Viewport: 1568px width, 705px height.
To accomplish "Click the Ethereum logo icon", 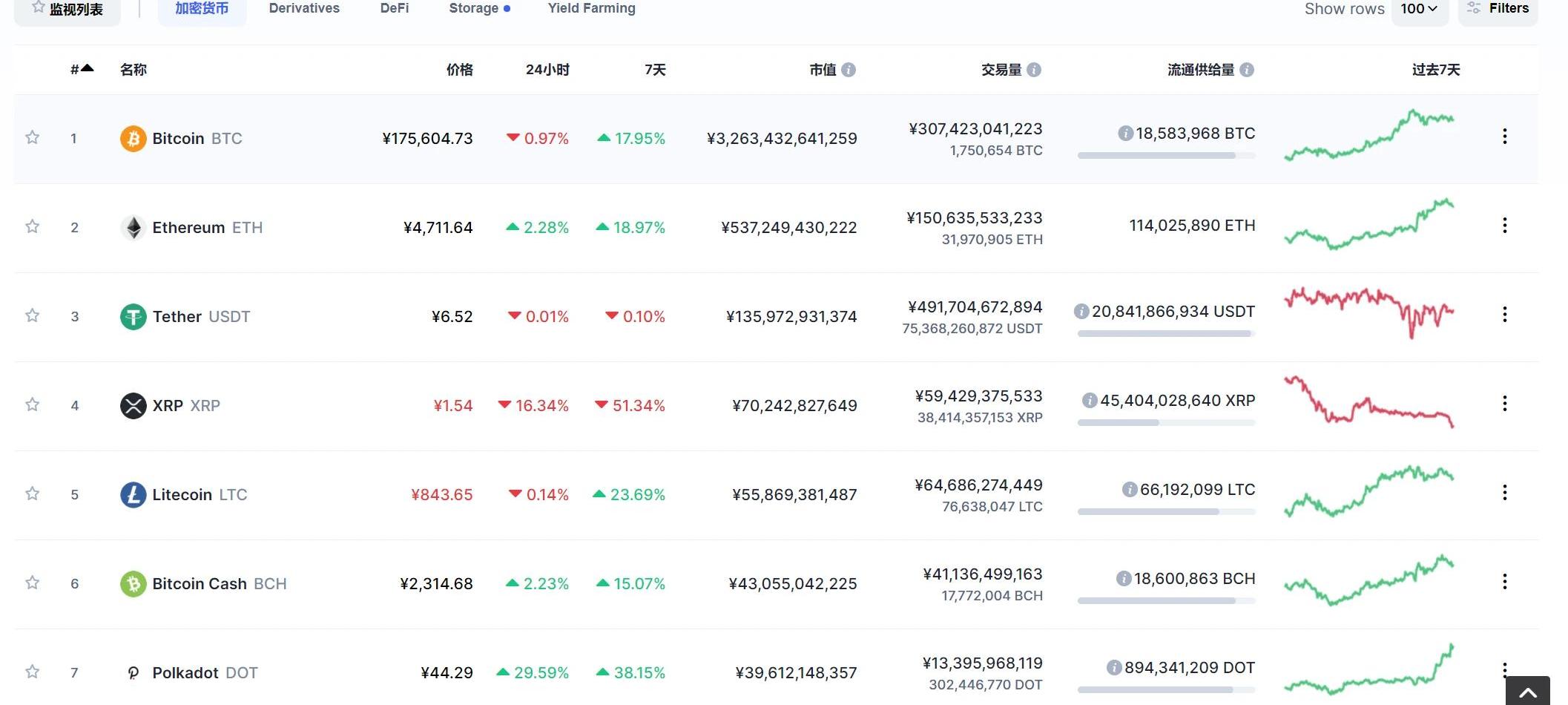I will [134, 228].
